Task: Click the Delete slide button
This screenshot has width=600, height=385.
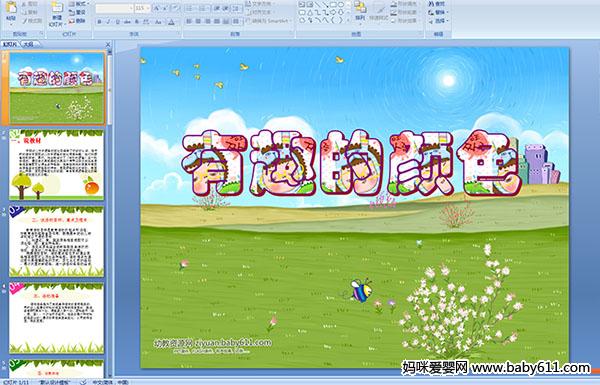Action: point(78,21)
